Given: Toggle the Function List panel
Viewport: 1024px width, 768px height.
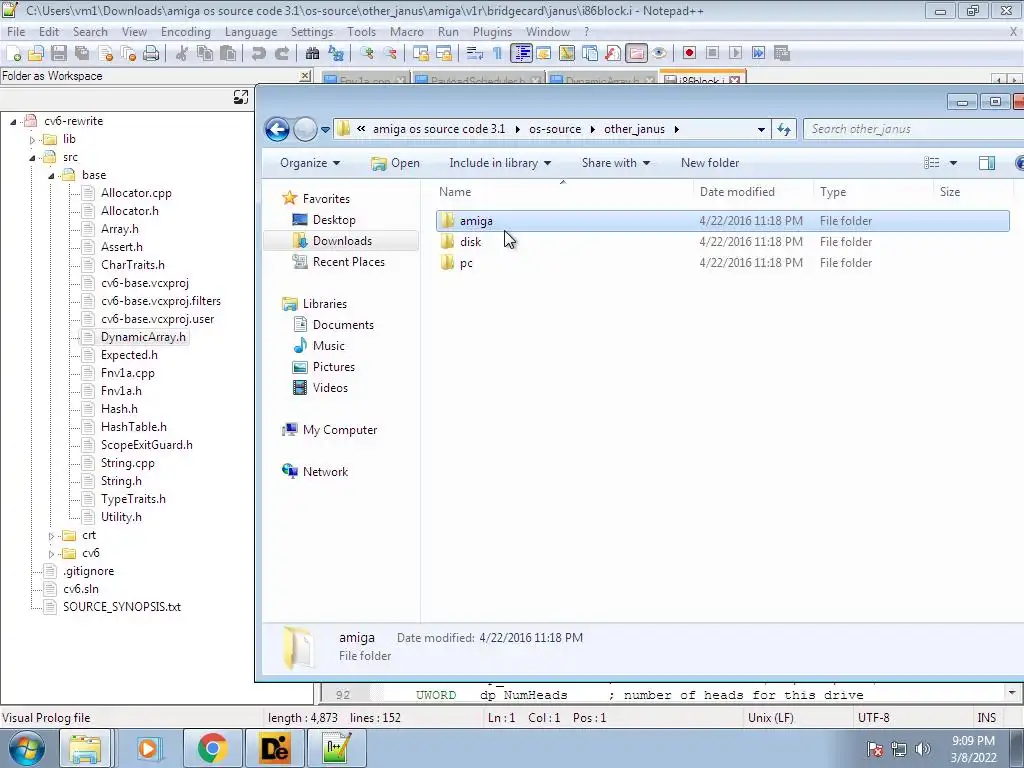Looking at the screenshot, I should point(613,54).
